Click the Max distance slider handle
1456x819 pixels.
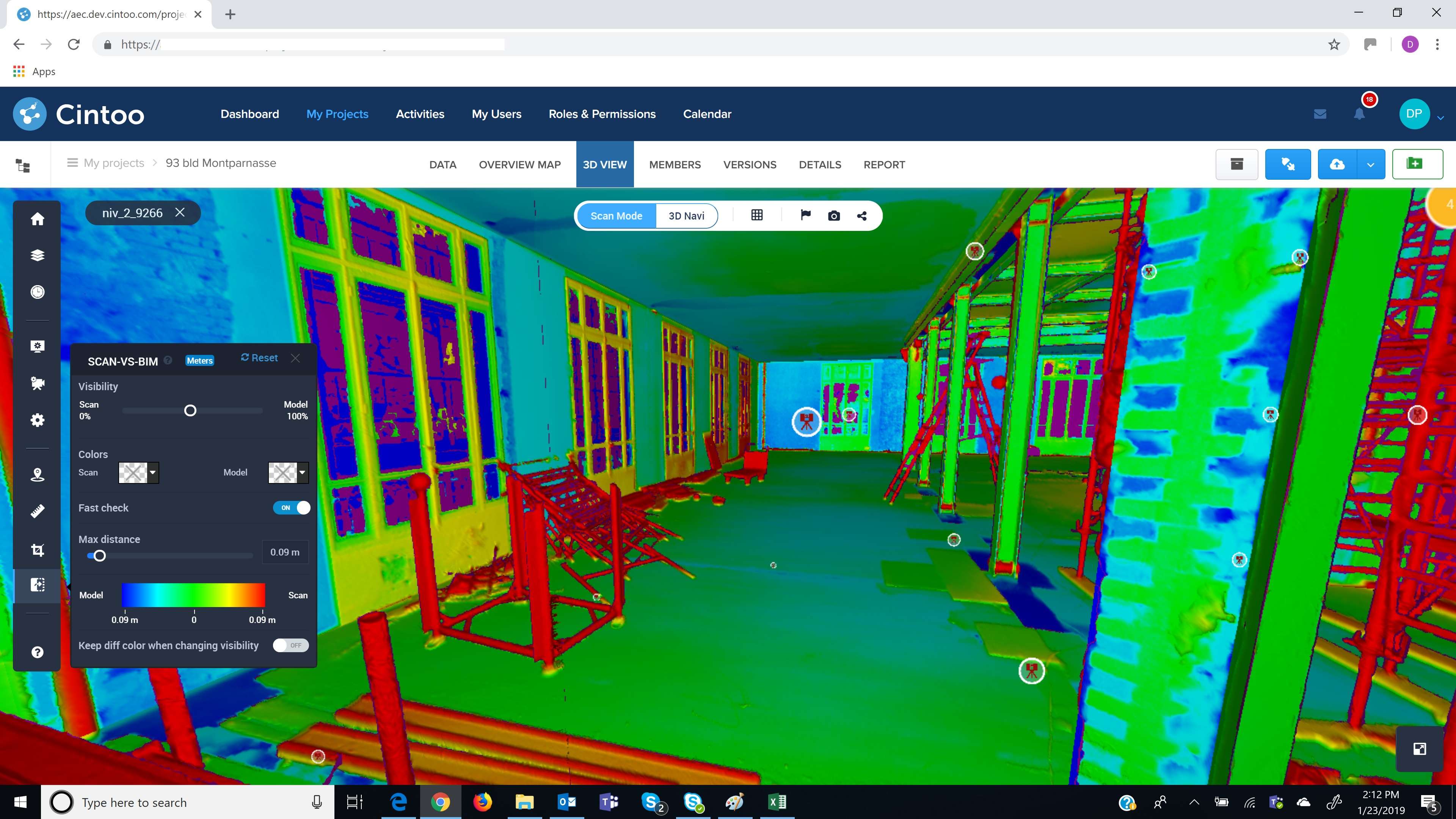(99, 555)
